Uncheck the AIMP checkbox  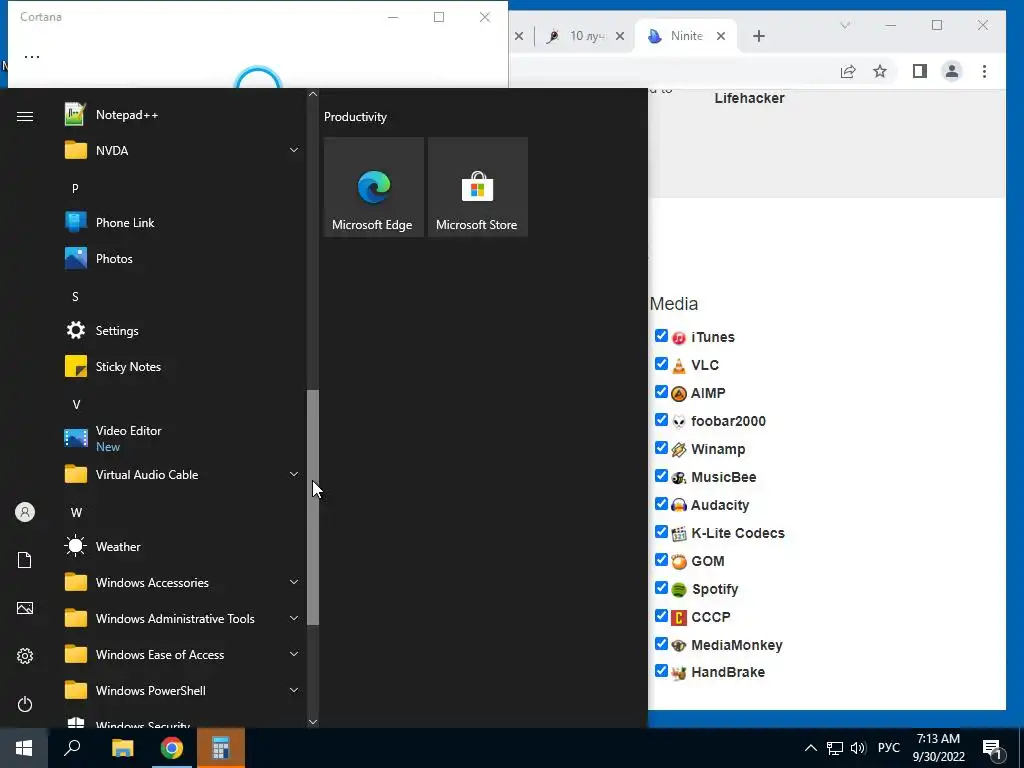point(662,392)
